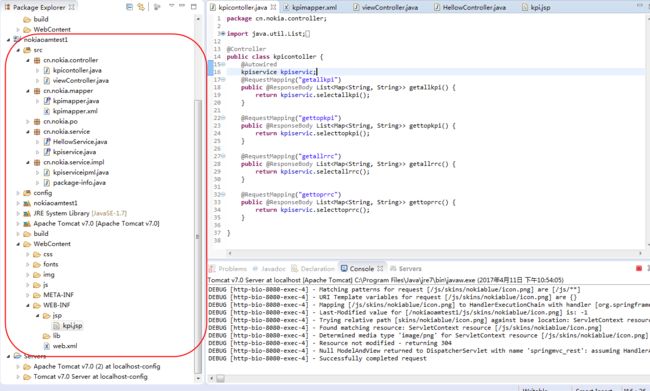
Task: Open the Servers view tab
Action: (406, 269)
